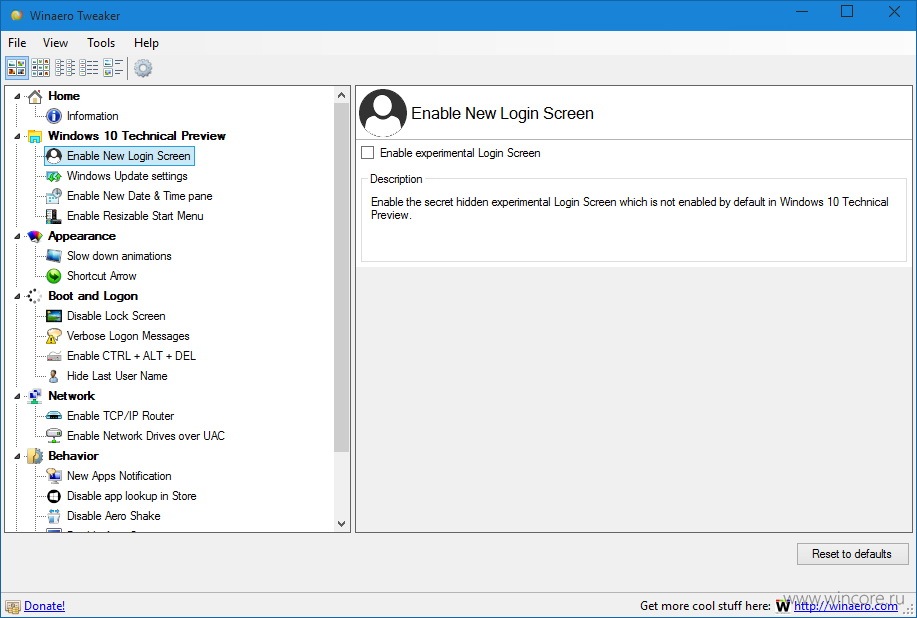Select Enable Resizable Start Menu item
This screenshot has height=618, width=917.
pyautogui.click(x=135, y=216)
